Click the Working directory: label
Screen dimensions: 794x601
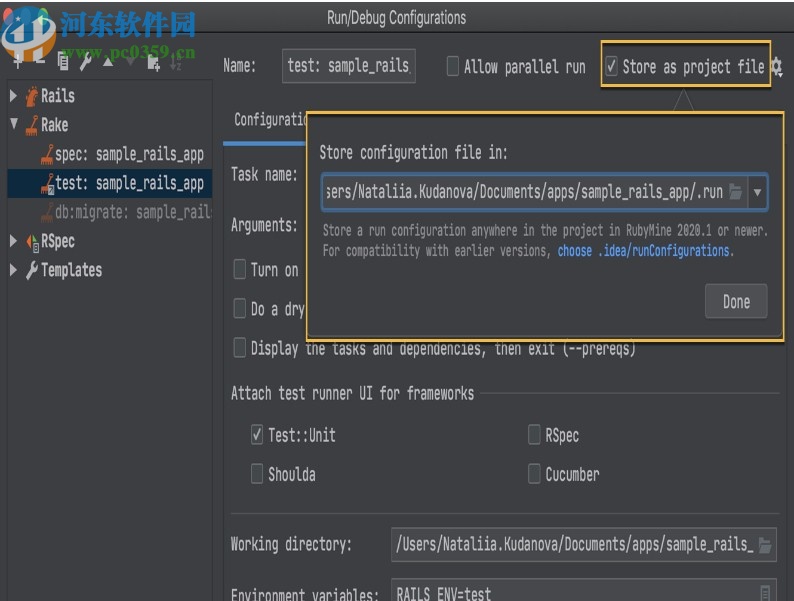click(x=291, y=545)
